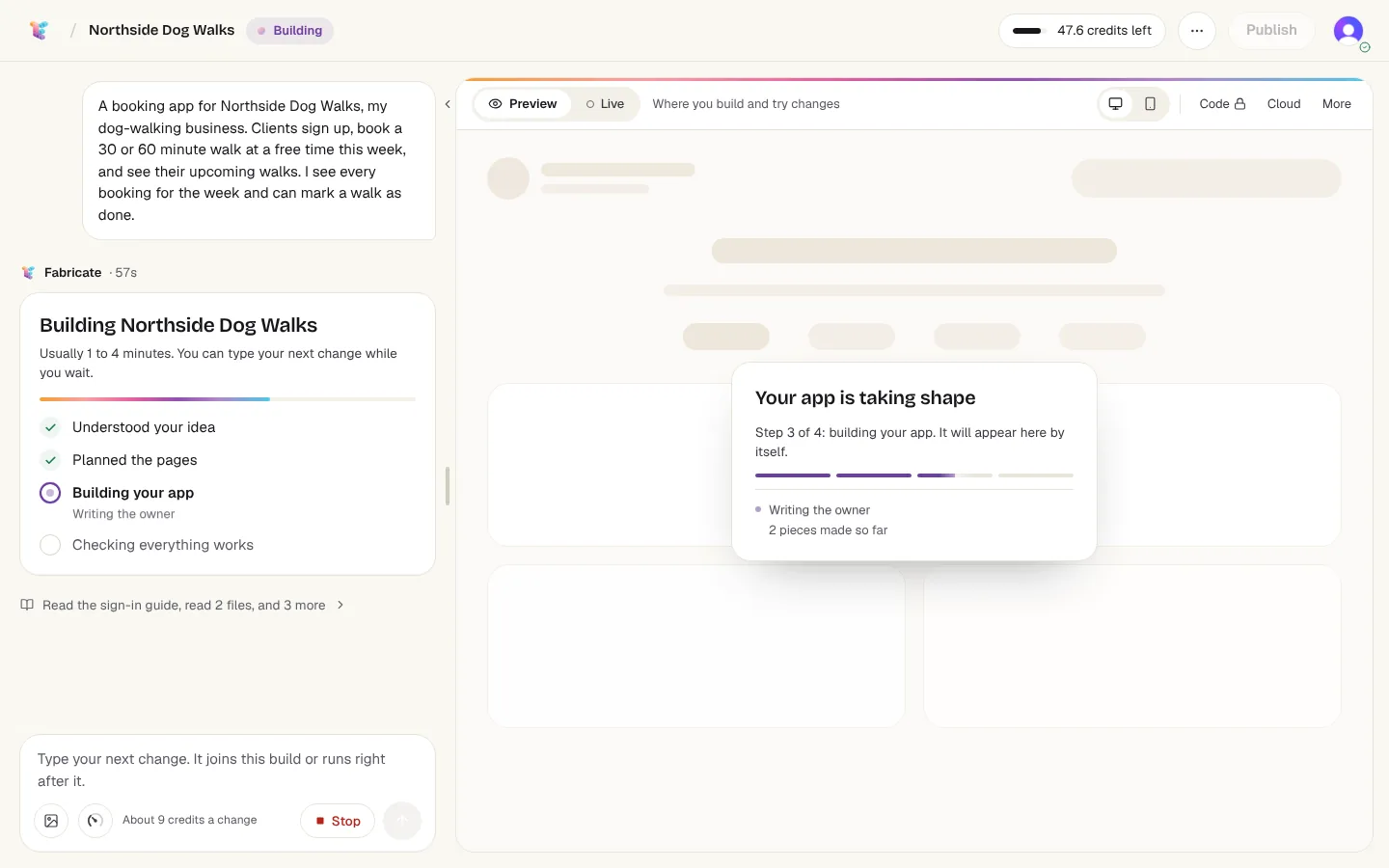Click the Northside Dog Walks project name

(161, 30)
